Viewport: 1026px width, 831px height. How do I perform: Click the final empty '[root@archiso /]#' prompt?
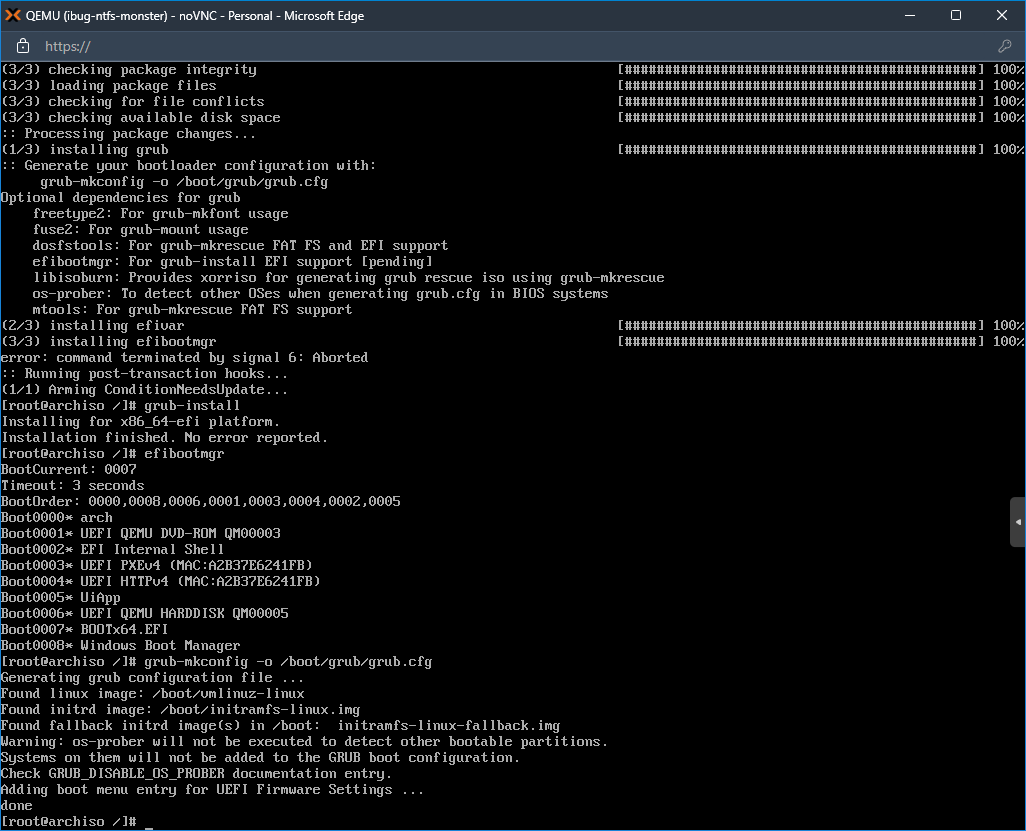click(x=69, y=822)
